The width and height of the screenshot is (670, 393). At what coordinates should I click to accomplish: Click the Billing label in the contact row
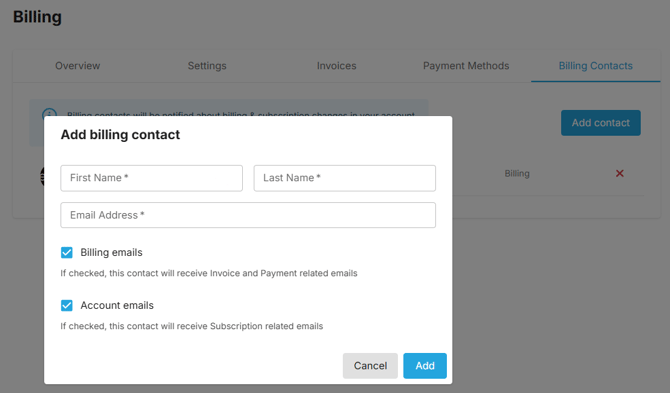click(x=517, y=173)
